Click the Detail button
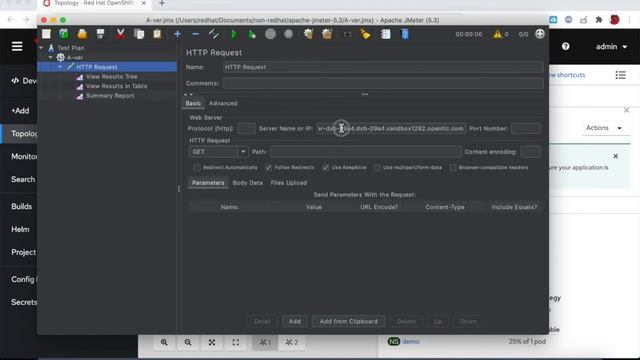 pos(262,322)
